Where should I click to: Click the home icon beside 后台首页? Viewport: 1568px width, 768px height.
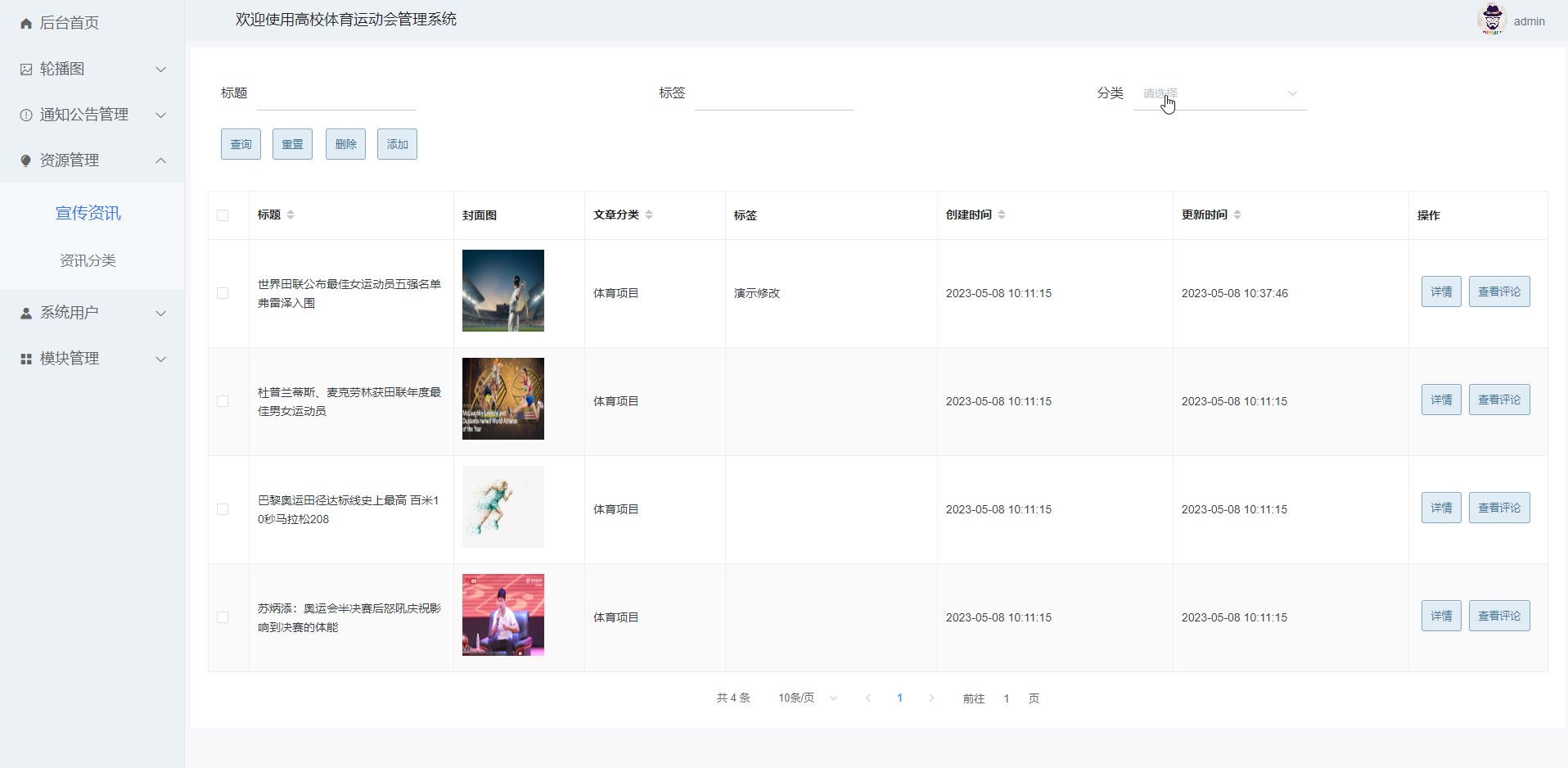[x=26, y=24]
